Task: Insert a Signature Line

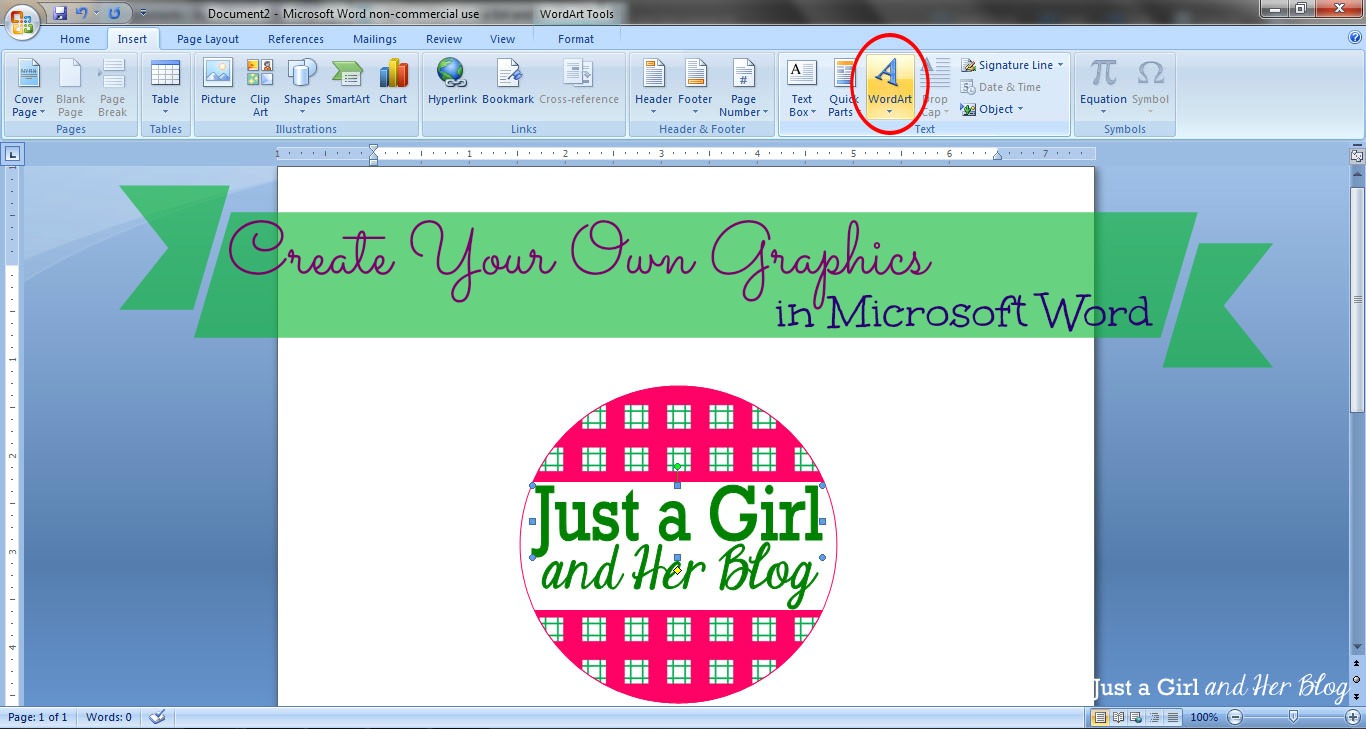Action: click(1007, 65)
